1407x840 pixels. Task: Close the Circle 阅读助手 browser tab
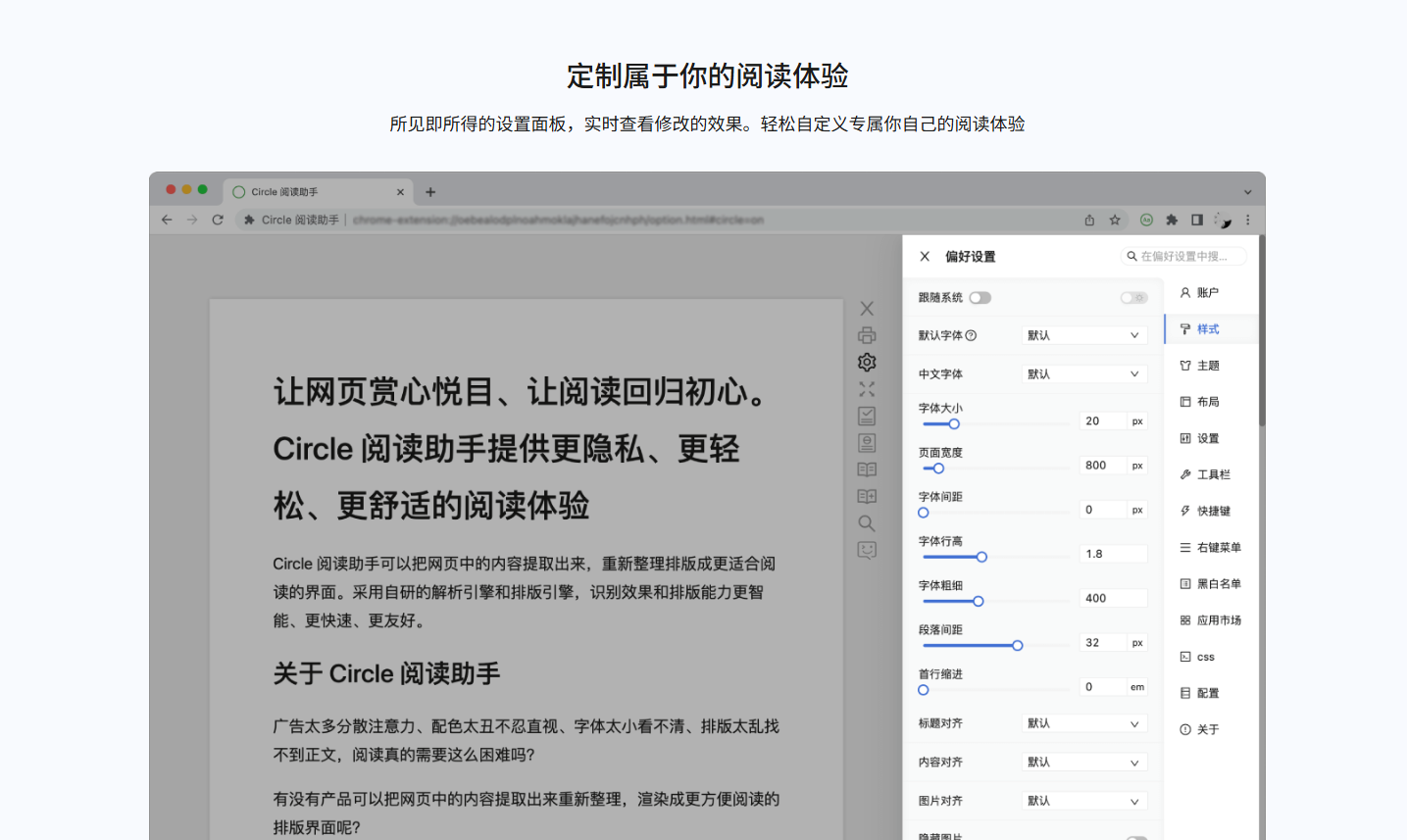pyautogui.click(x=400, y=192)
